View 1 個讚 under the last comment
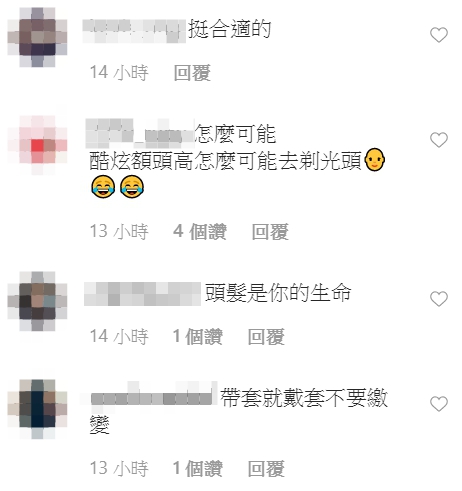 [x=198, y=469]
